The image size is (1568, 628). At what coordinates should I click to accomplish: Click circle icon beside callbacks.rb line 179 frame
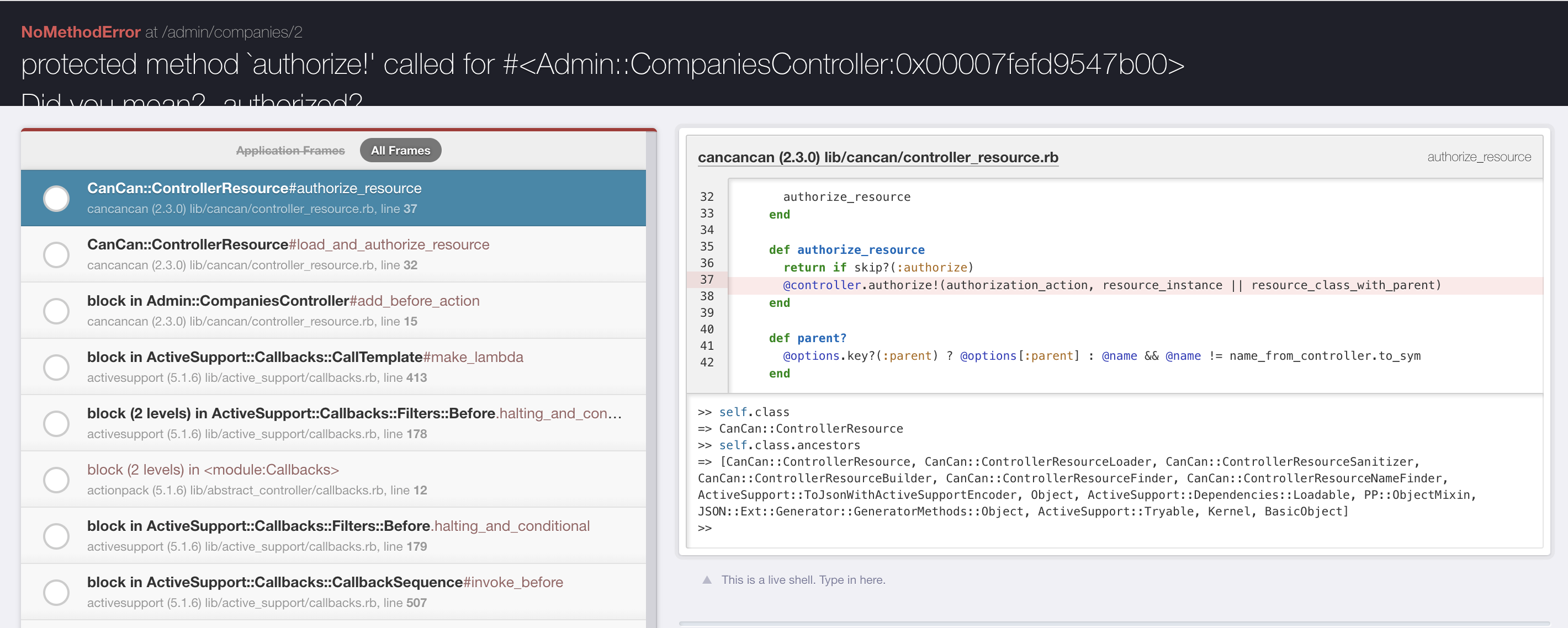pos(56,536)
